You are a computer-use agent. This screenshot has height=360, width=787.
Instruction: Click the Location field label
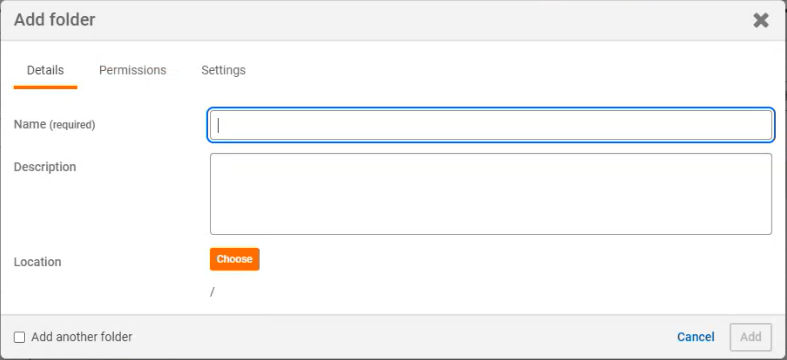[38, 262]
